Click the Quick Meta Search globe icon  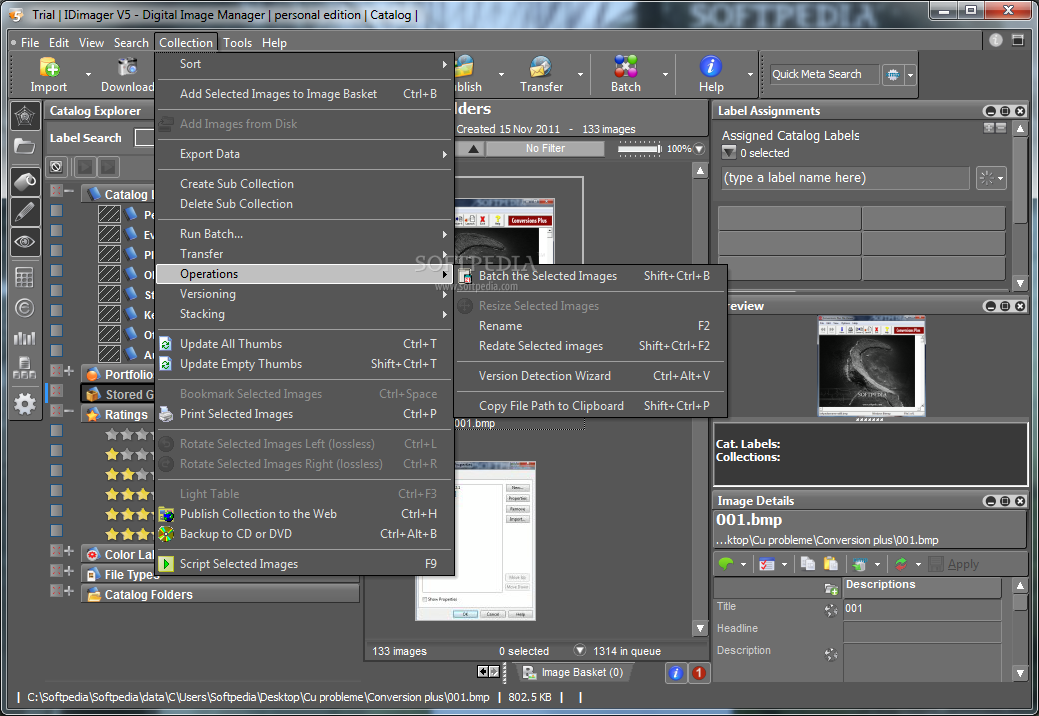click(893, 75)
